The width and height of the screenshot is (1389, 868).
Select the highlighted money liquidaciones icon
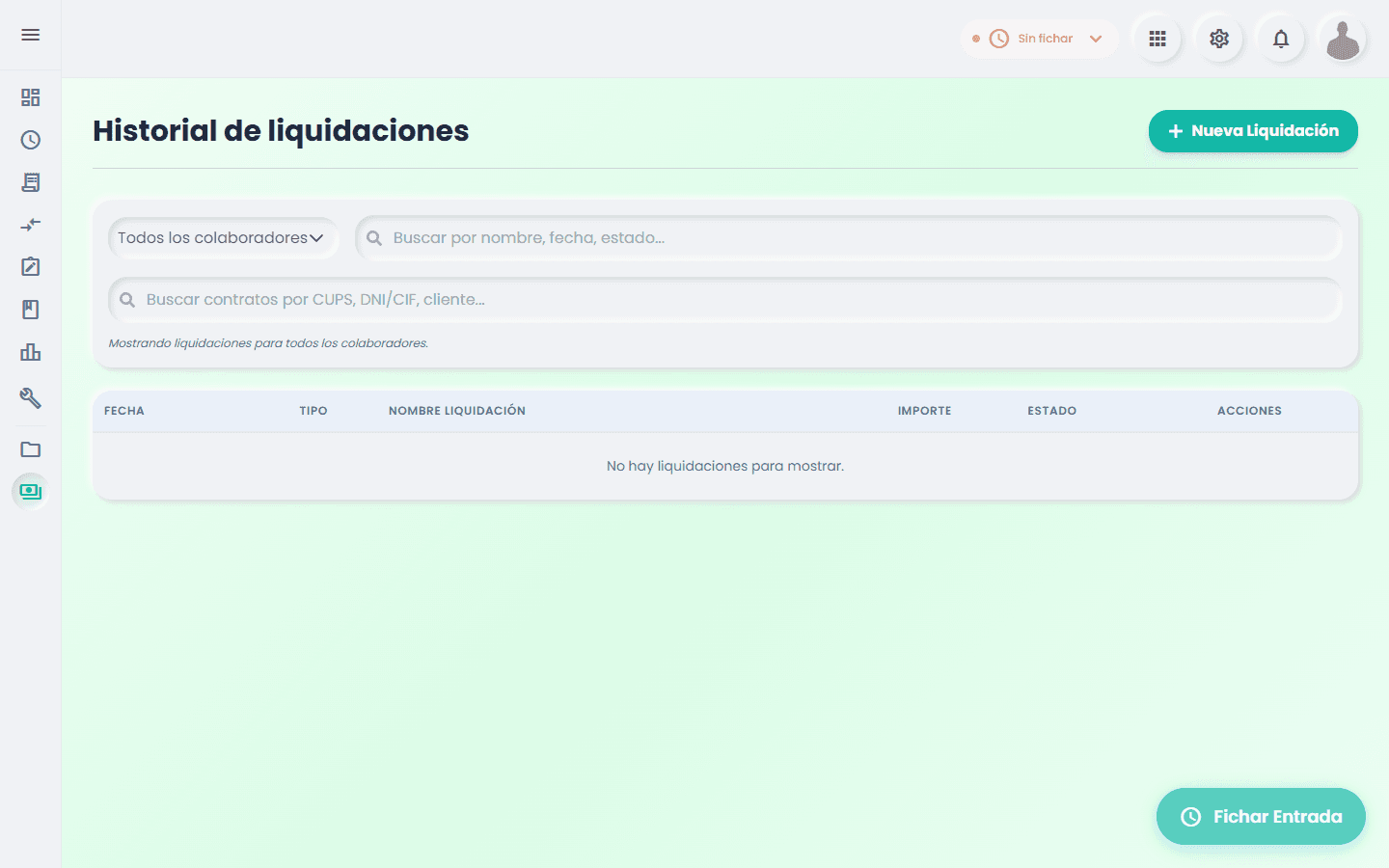(x=31, y=492)
